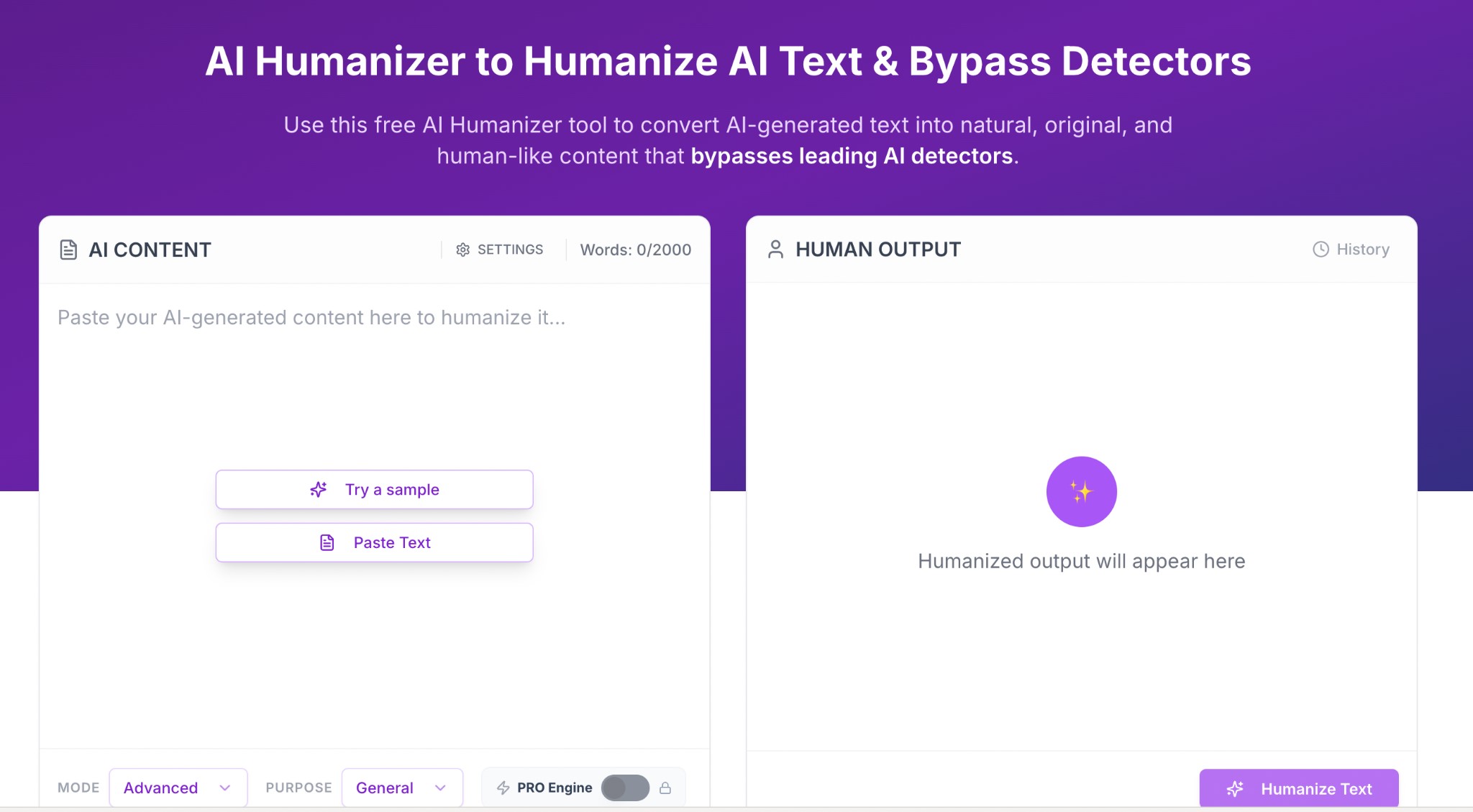Click the AI CONTENT document icon
Viewport: 1473px width, 812px height.
click(x=68, y=250)
